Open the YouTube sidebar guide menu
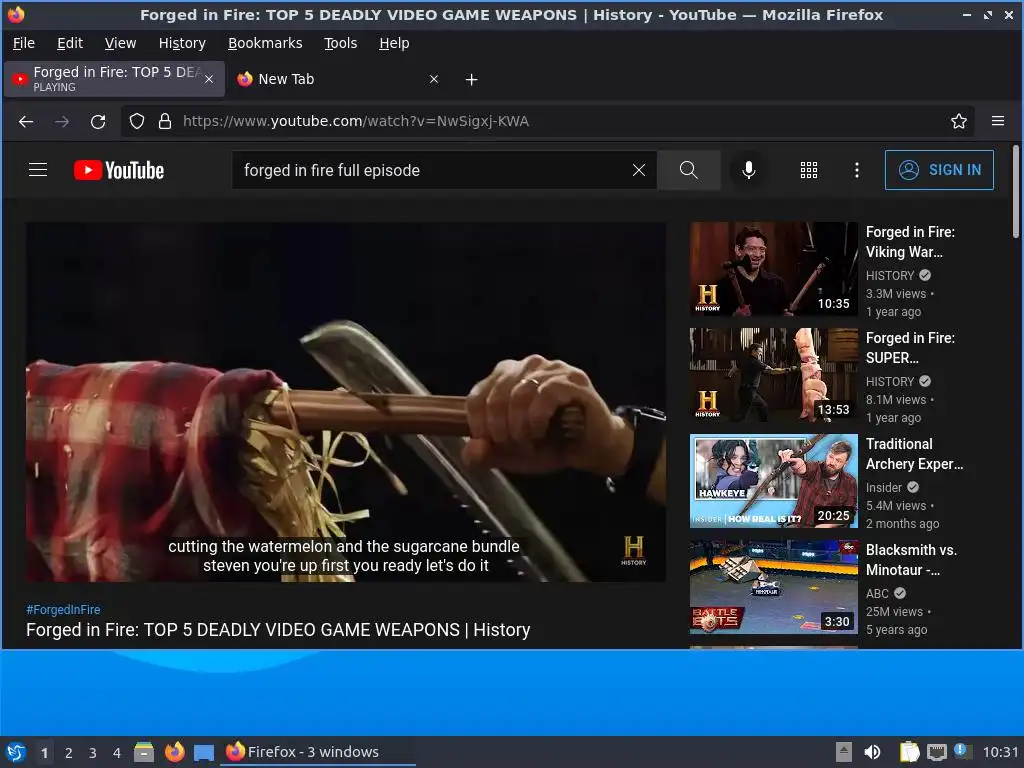This screenshot has width=1024, height=768. (x=38, y=170)
